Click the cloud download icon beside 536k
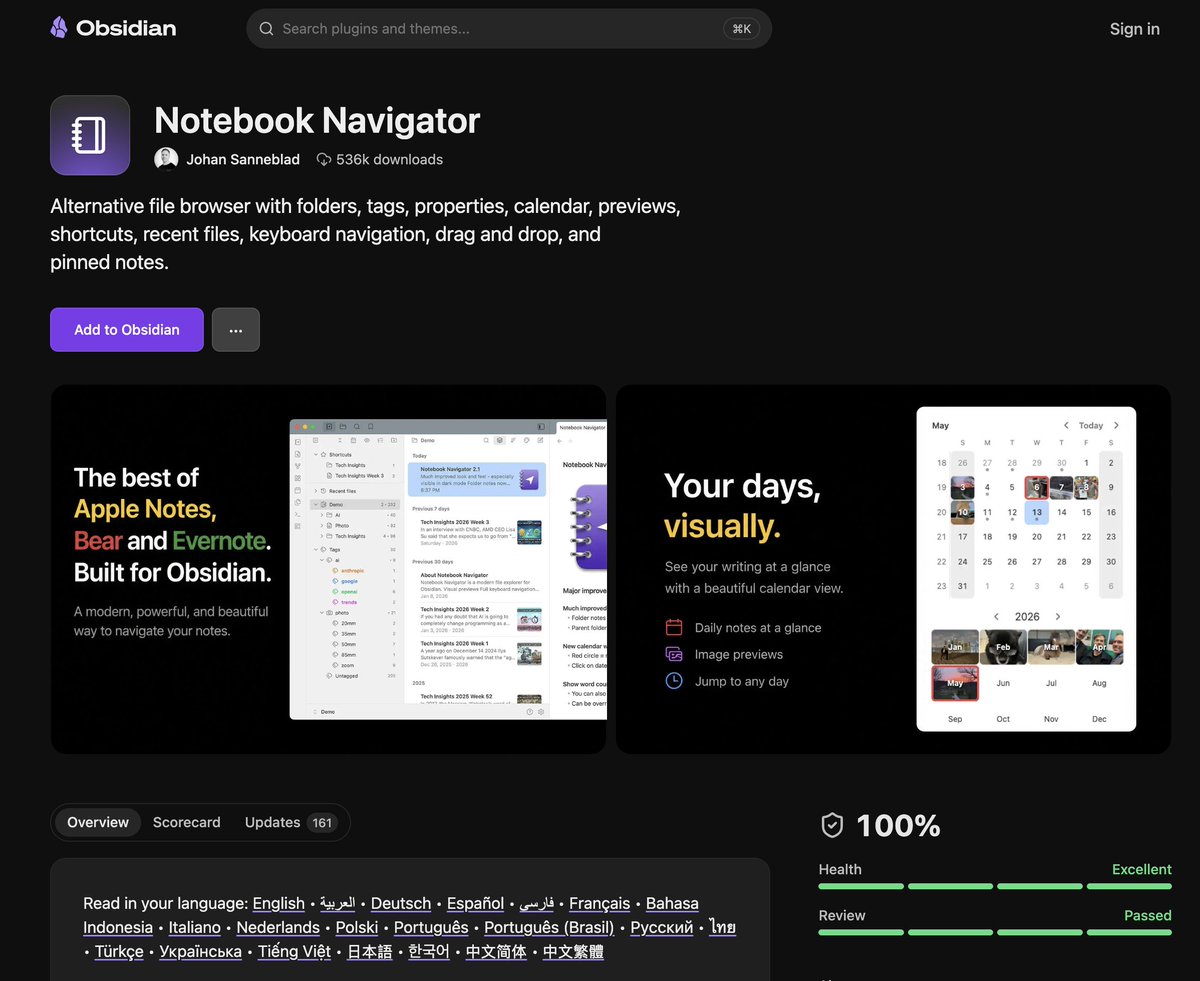 (x=324, y=159)
